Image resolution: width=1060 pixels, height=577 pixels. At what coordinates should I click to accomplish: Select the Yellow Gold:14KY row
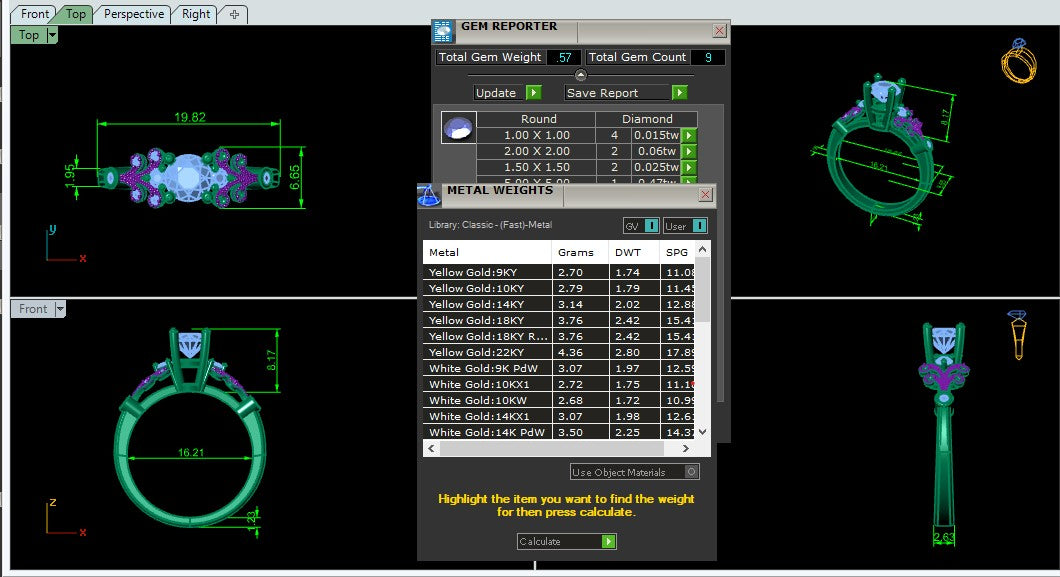click(x=559, y=304)
